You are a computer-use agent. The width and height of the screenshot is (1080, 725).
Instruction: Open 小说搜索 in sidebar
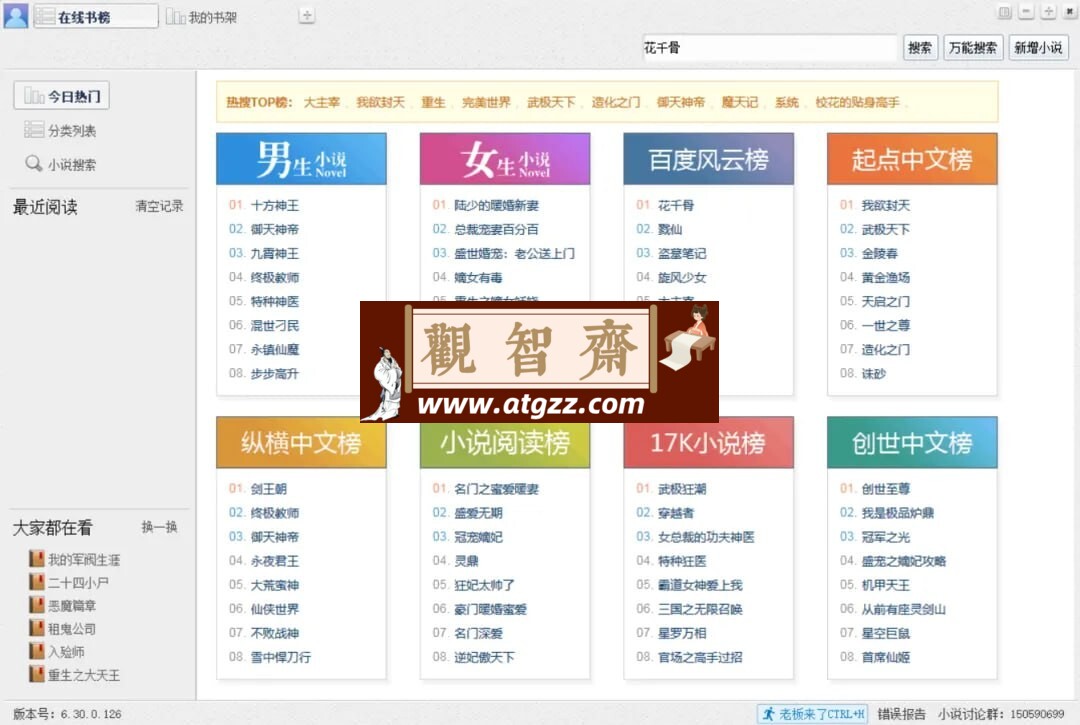pos(61,164)
